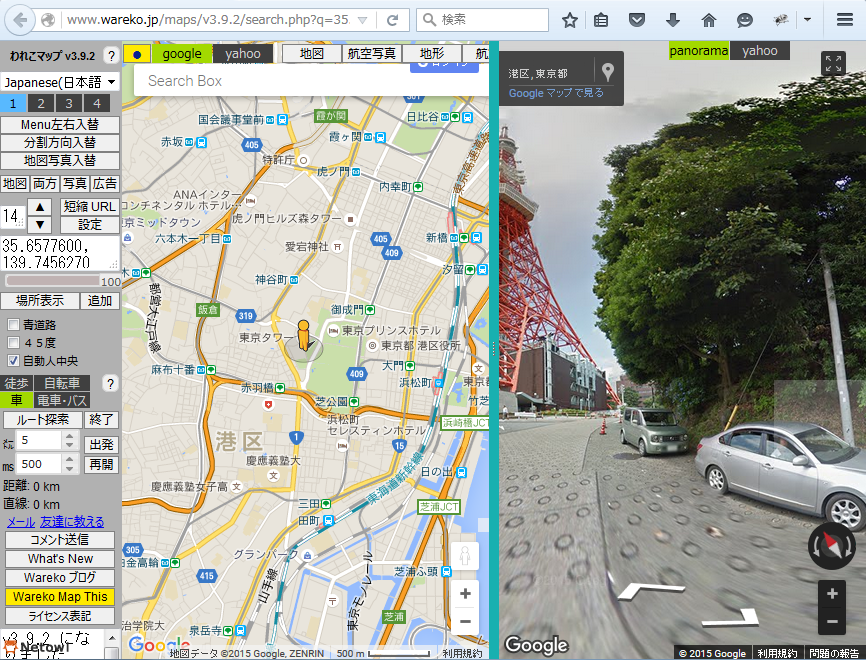
Task: Select 車 travel mode
Action: (x=17, y=400)
